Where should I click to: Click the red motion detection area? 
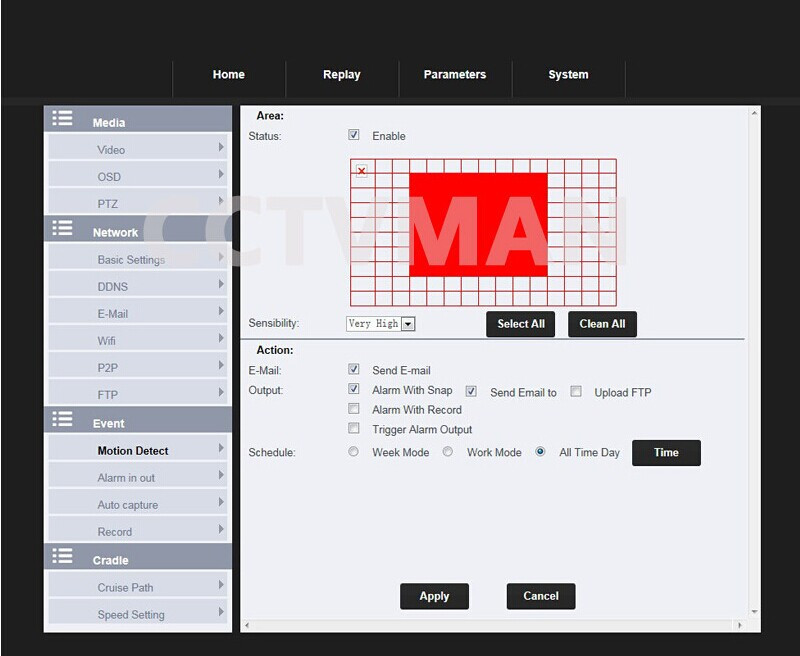point(478,225)
